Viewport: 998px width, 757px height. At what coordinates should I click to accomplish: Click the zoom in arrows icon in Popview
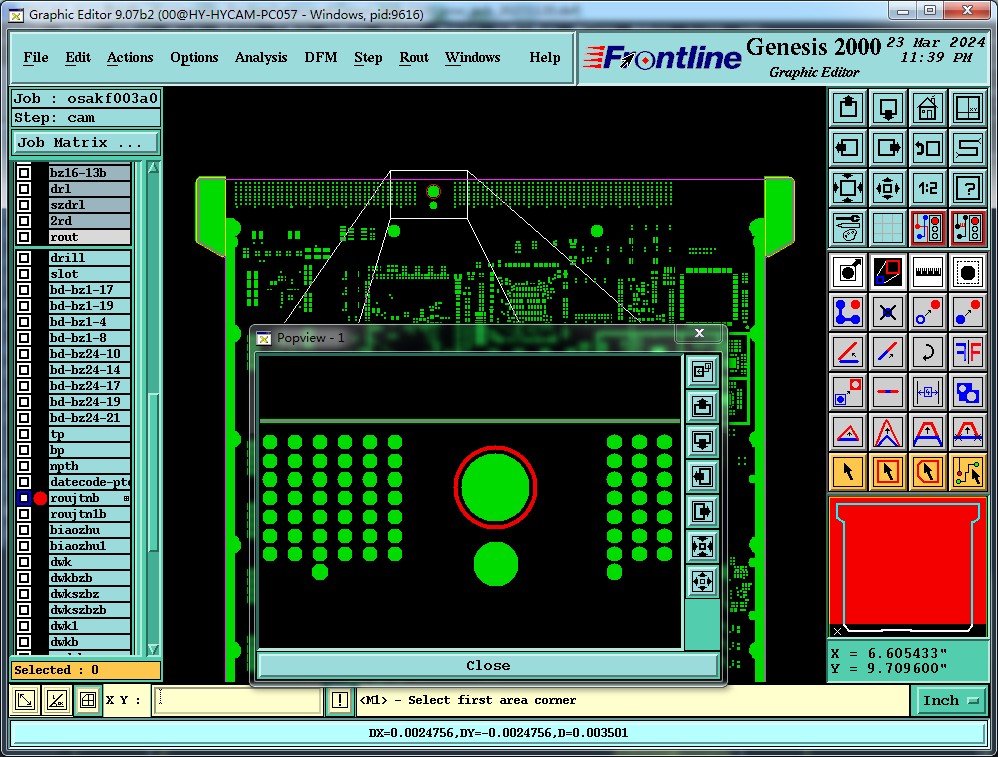(x=703, y=546)
